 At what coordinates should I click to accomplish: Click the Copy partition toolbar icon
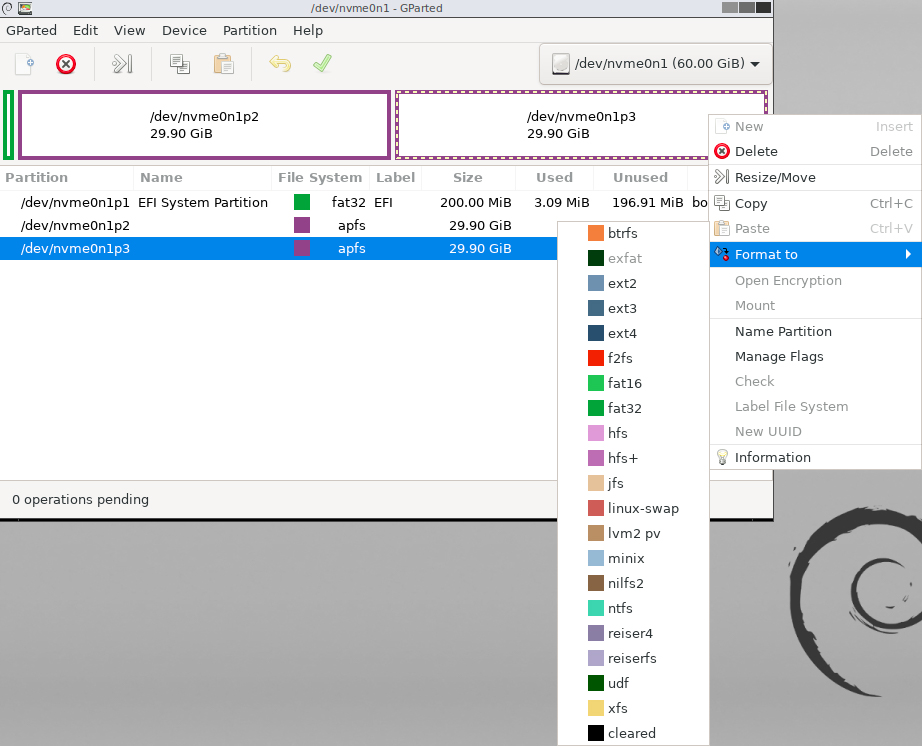pyautogui.click(x=179, y=63)
